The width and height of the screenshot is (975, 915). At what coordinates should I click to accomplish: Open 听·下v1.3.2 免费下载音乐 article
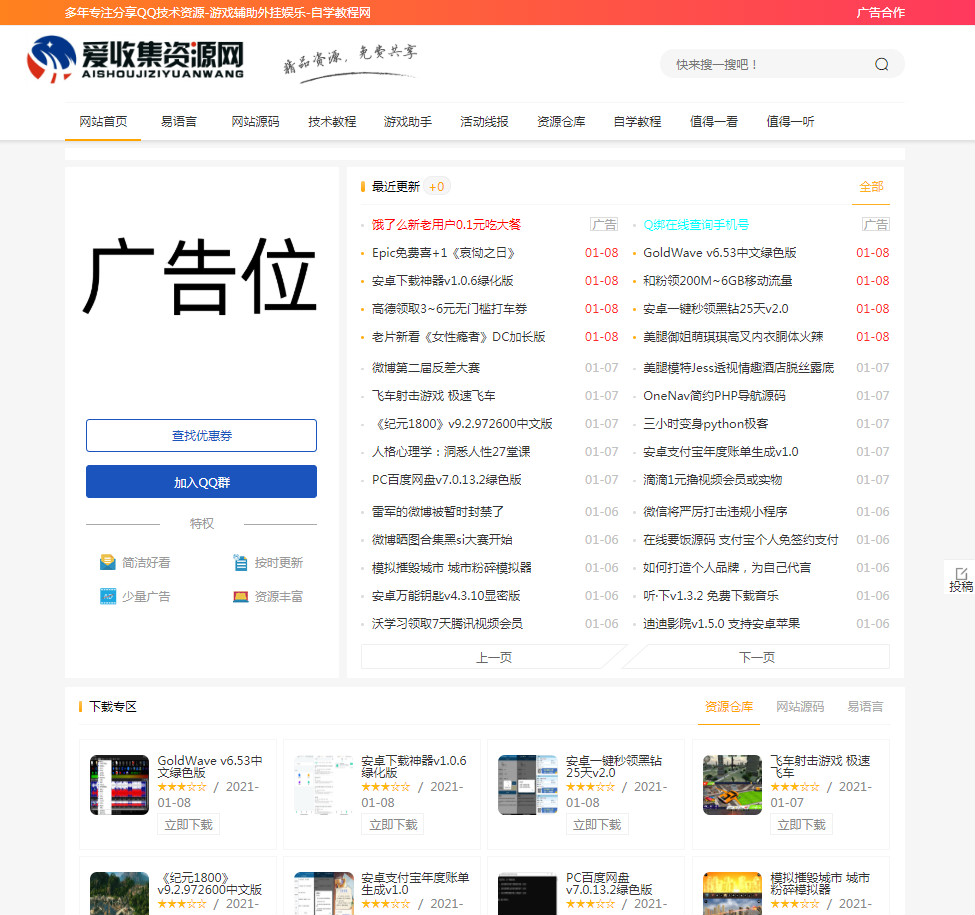(x=711, y=595)
